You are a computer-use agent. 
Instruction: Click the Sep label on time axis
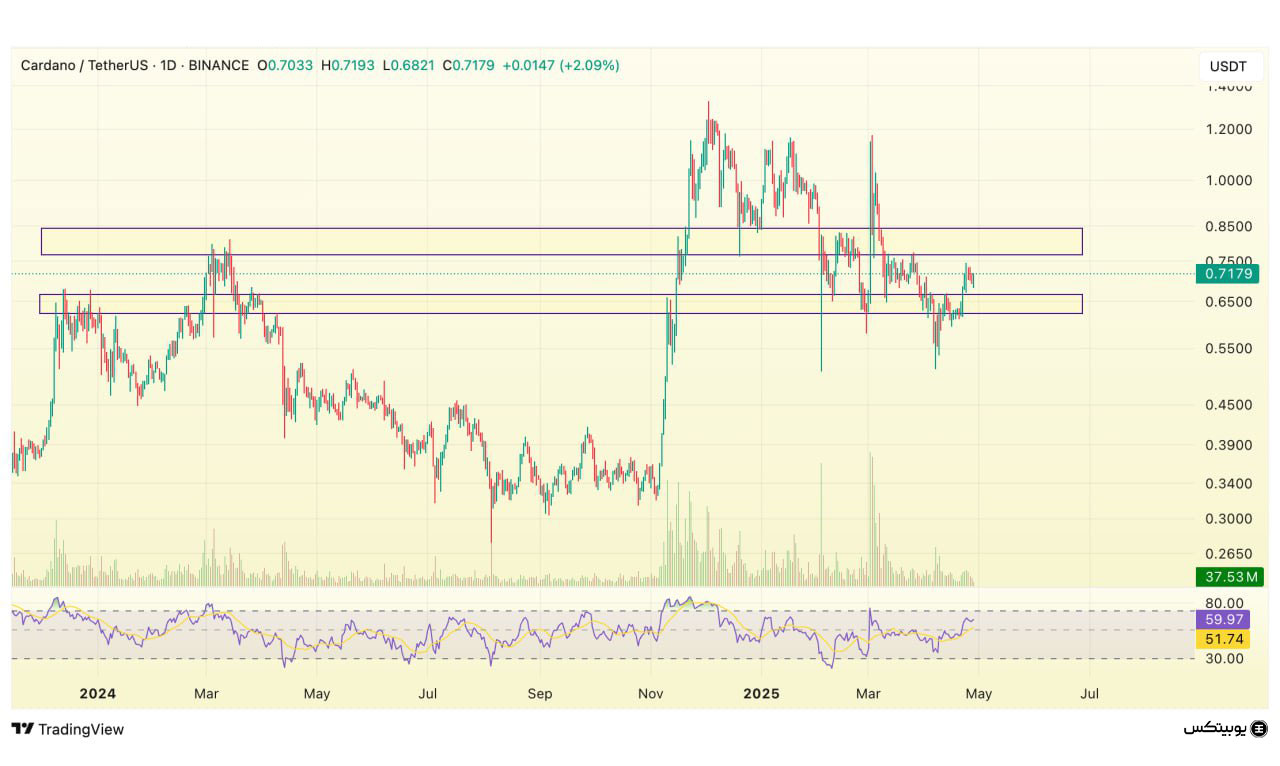click(539, 693)
